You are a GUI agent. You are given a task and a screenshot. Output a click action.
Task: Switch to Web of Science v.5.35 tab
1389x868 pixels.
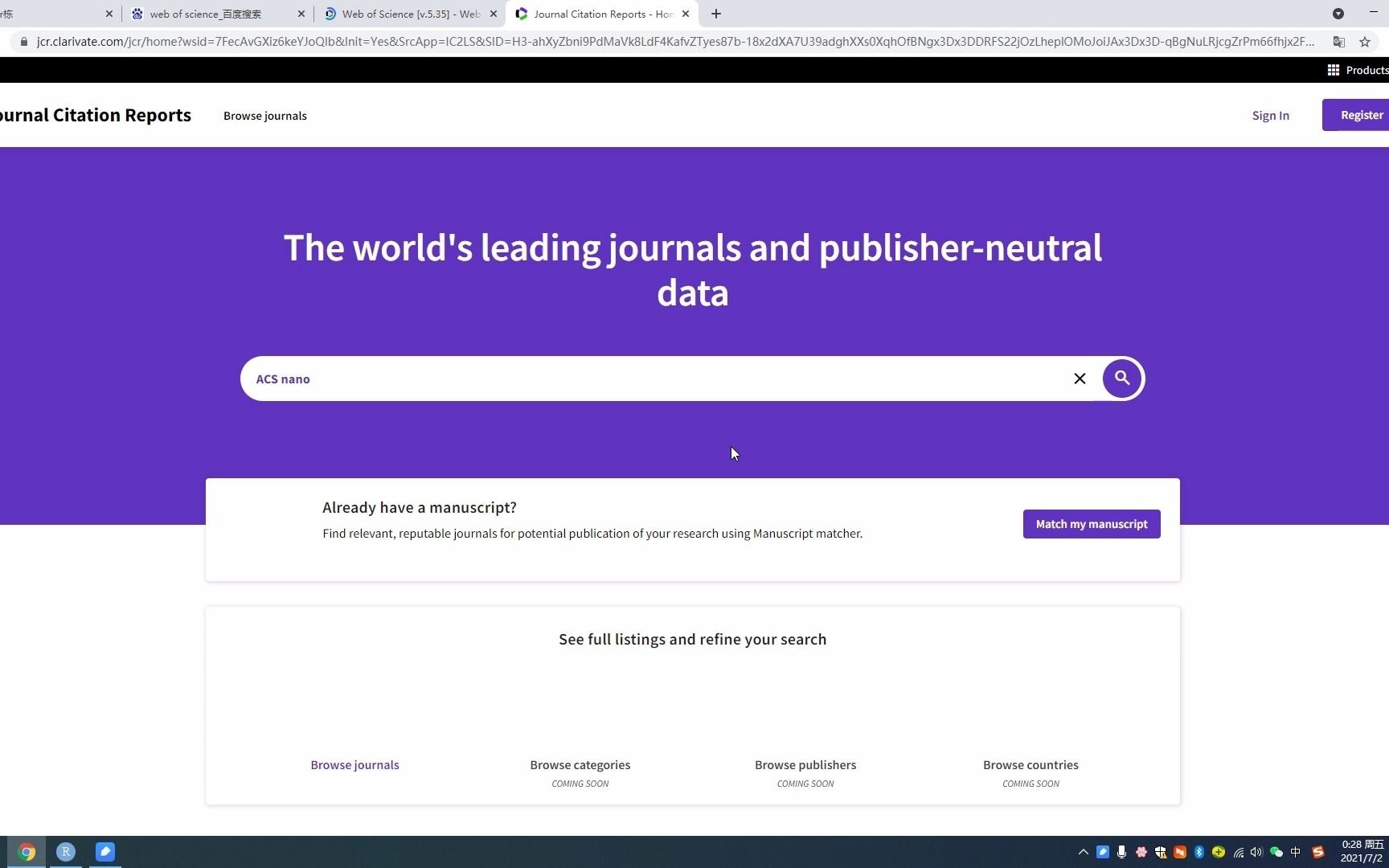tap(410, 14)
